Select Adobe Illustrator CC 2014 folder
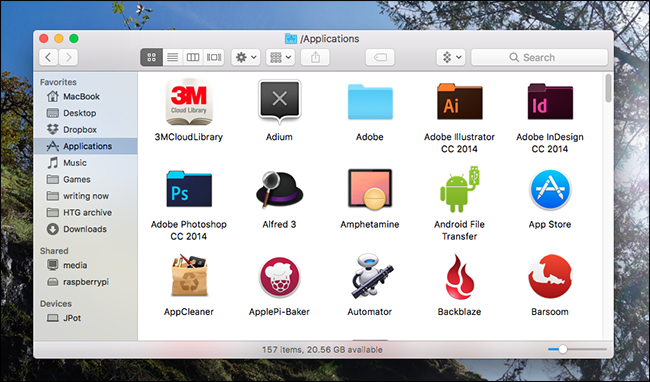Image resolution: width=650 pixels, height=382 pixels. pos(459,102)
